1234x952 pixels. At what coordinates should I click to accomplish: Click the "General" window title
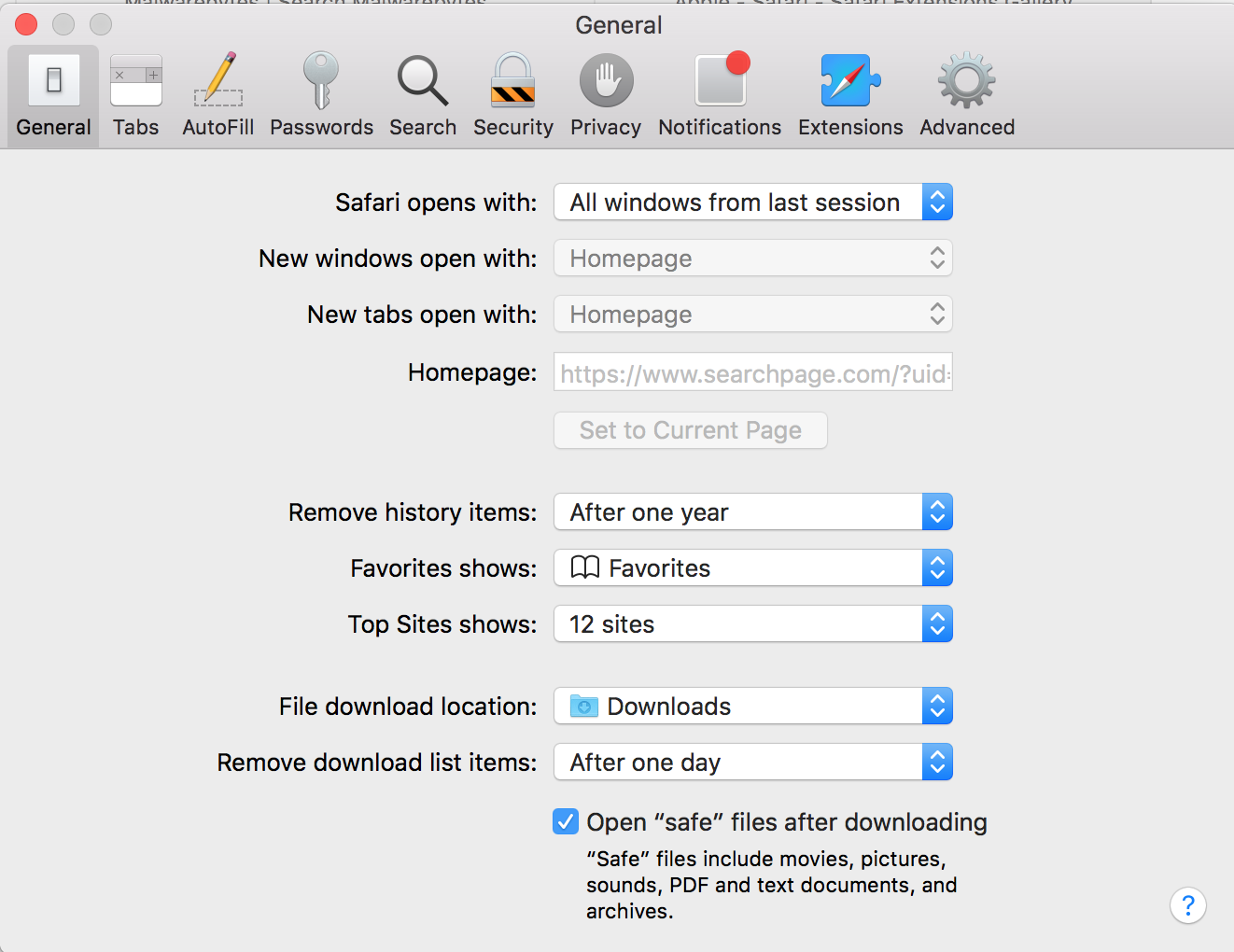[619, 25]
